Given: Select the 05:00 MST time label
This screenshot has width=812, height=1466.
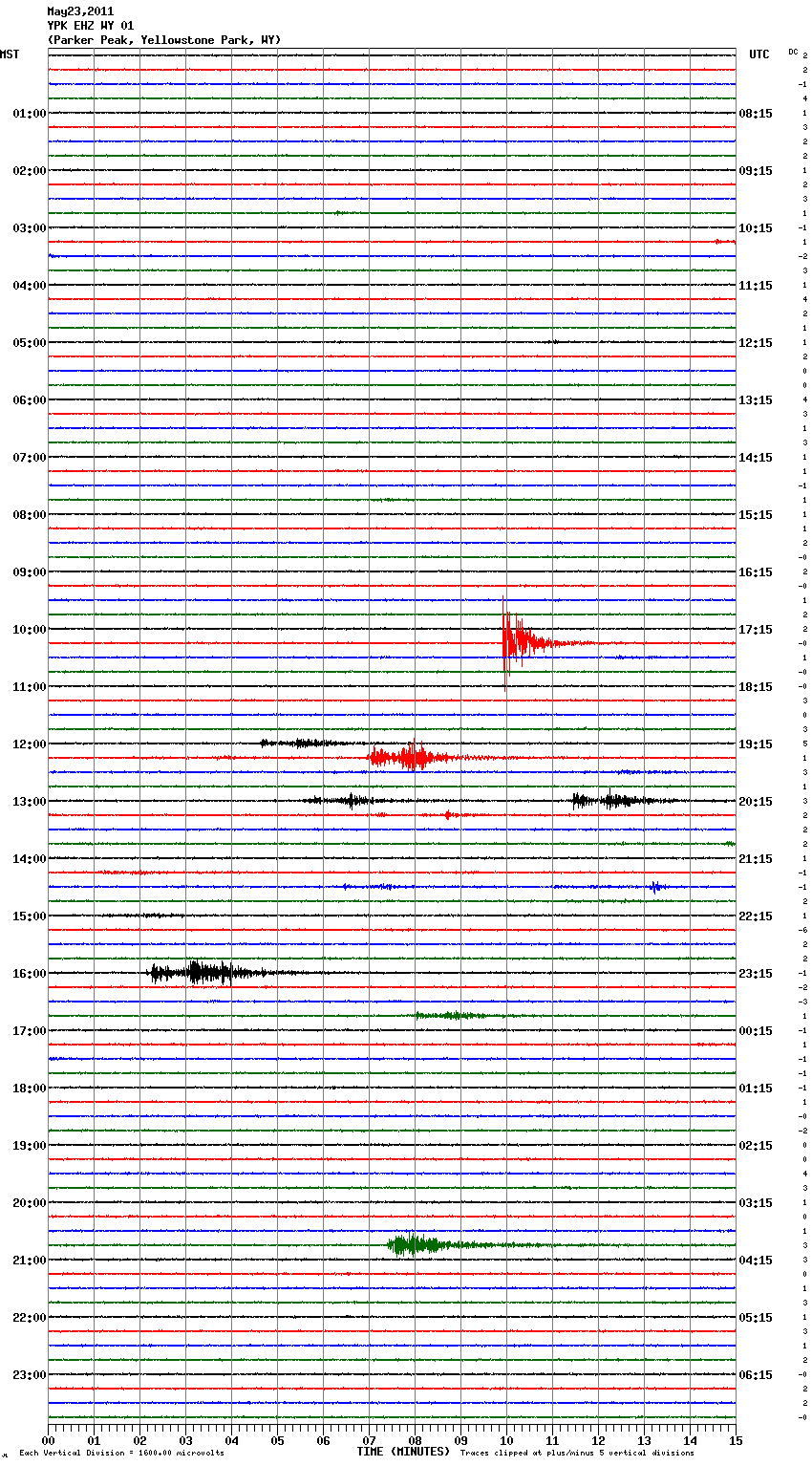Looking at the screenshot, I should pos(30,343).
